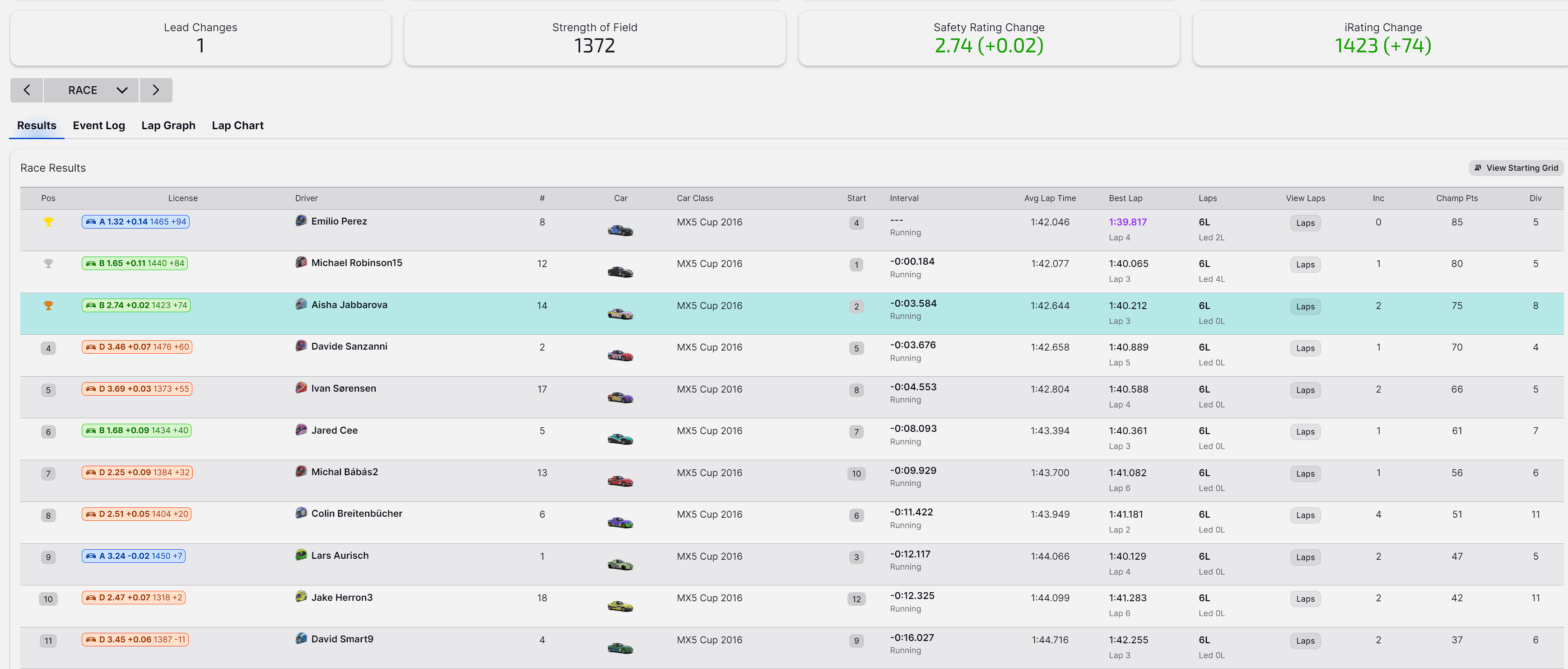
Task: Click Michael Robinson15's helmet icon
Action: 301,262
